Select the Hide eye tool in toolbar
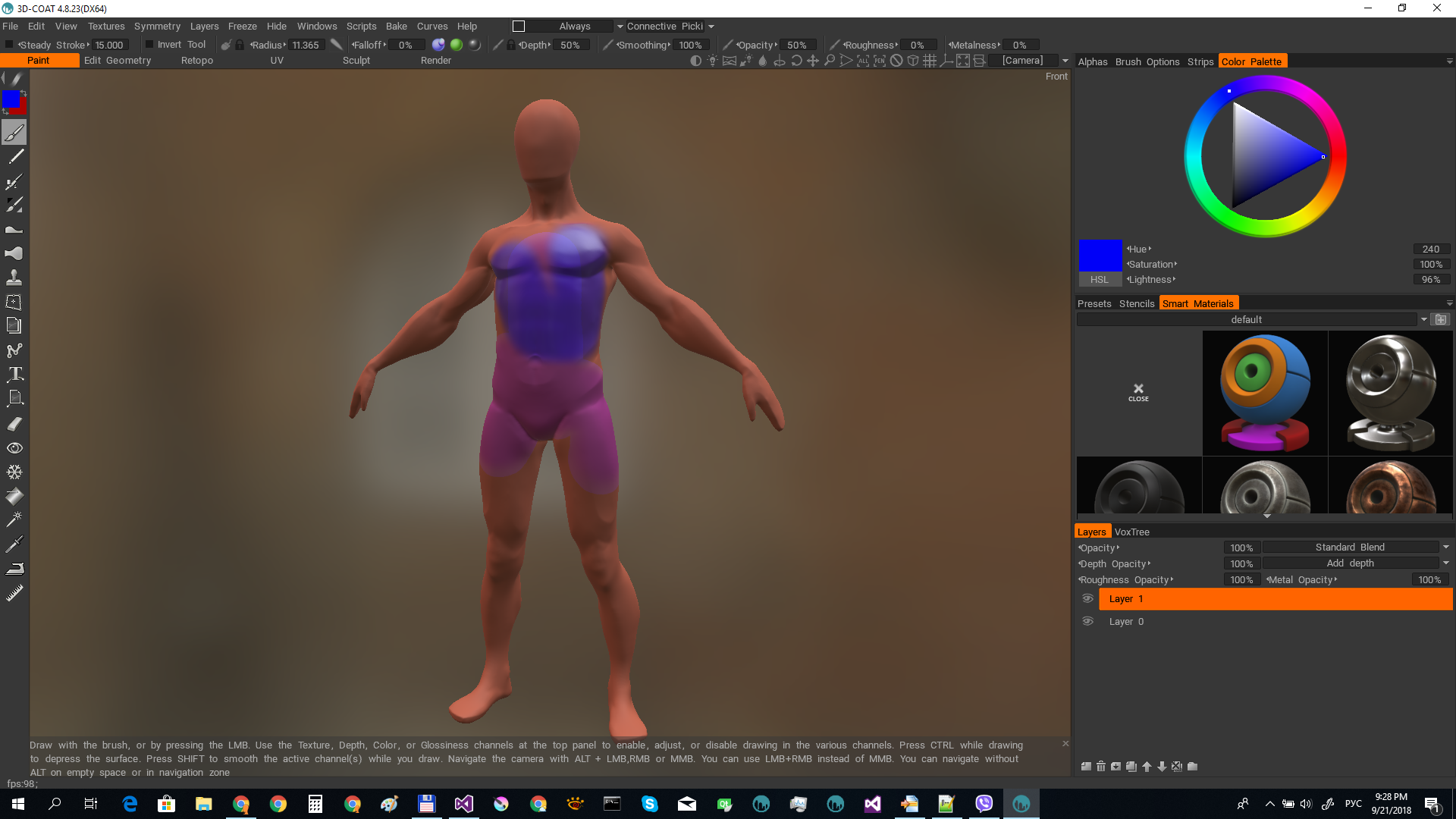The image size is (1456, 819). pyautogui.click(x=14, y=448)
